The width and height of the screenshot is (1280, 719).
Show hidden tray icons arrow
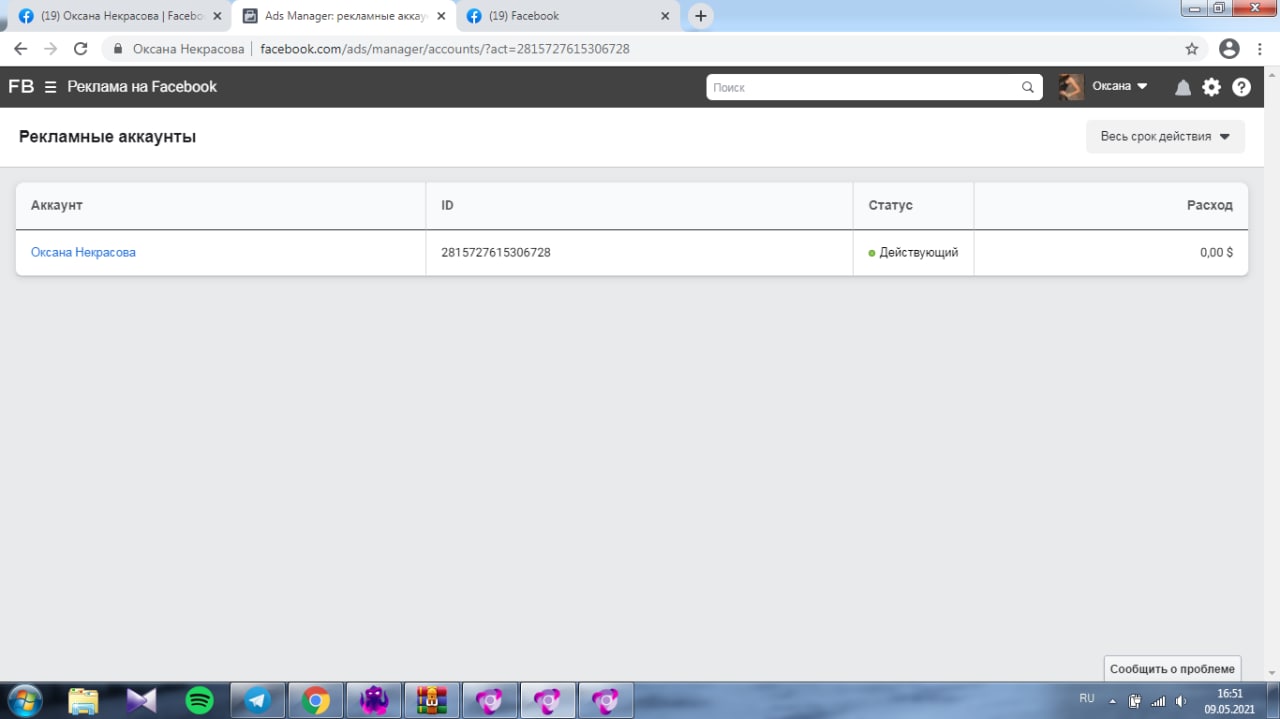coord(1112,701)
